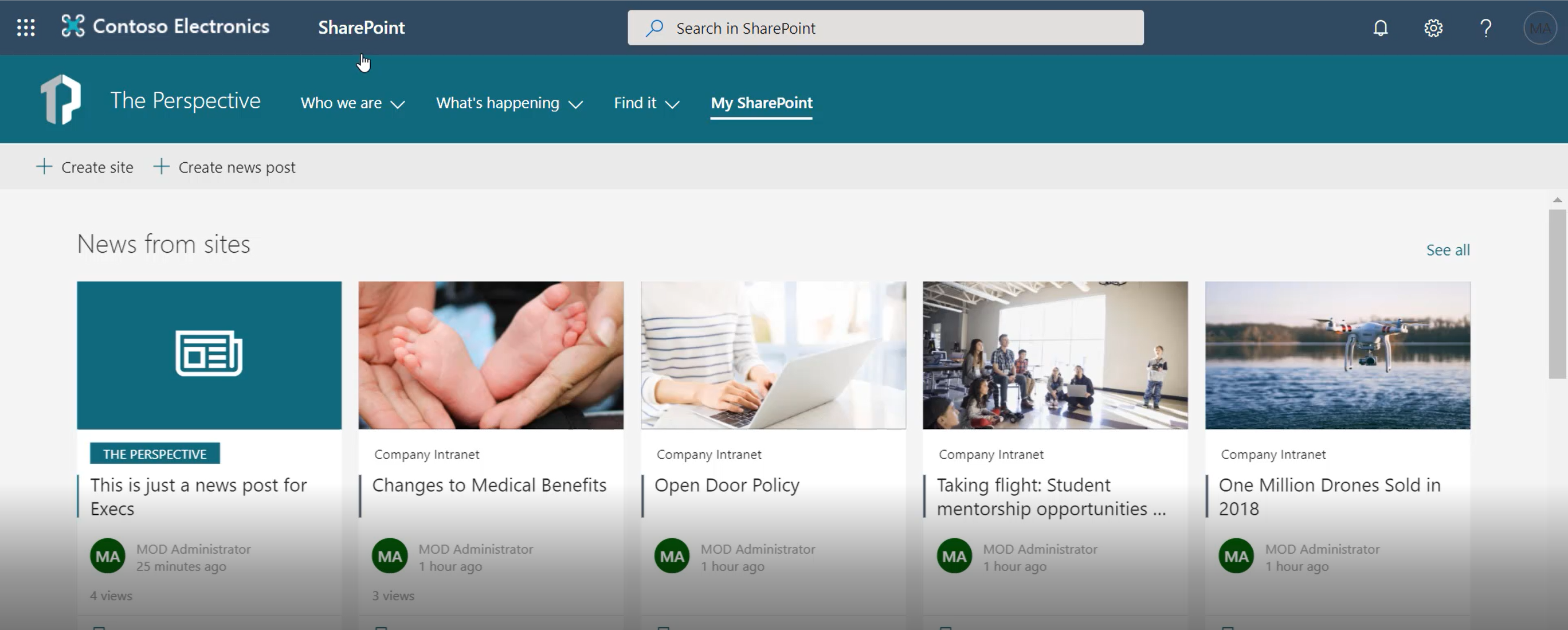Click the SharePoint app title
Image resolution: width=1568 pixels, height=630 pixels.
pos(362,28)
